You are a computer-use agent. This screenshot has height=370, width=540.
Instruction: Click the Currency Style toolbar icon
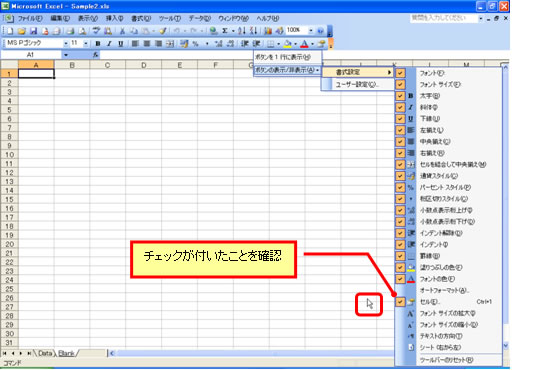point(184,44)
